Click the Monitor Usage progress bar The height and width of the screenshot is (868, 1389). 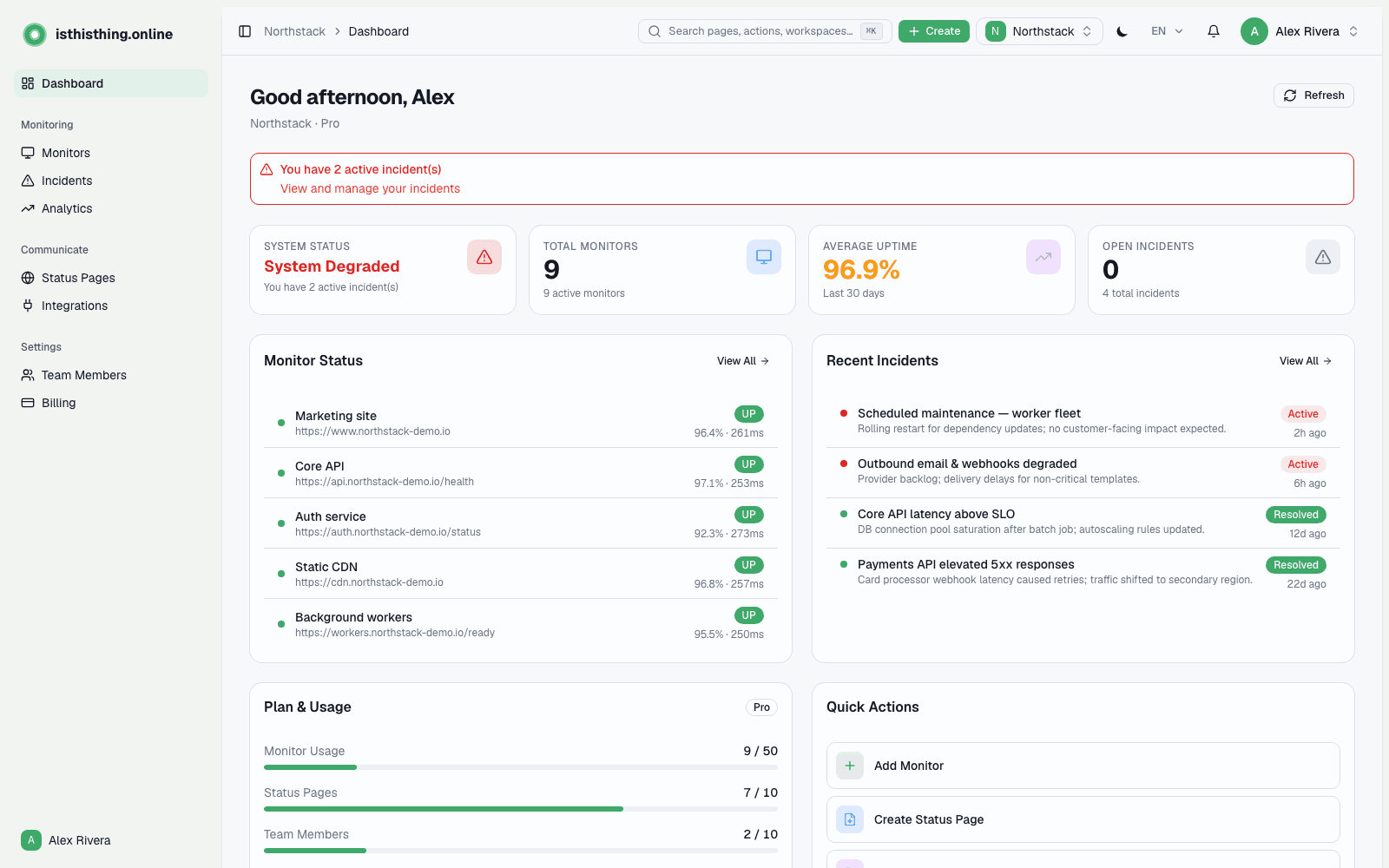pyautogui.click(x=521, y=767)
